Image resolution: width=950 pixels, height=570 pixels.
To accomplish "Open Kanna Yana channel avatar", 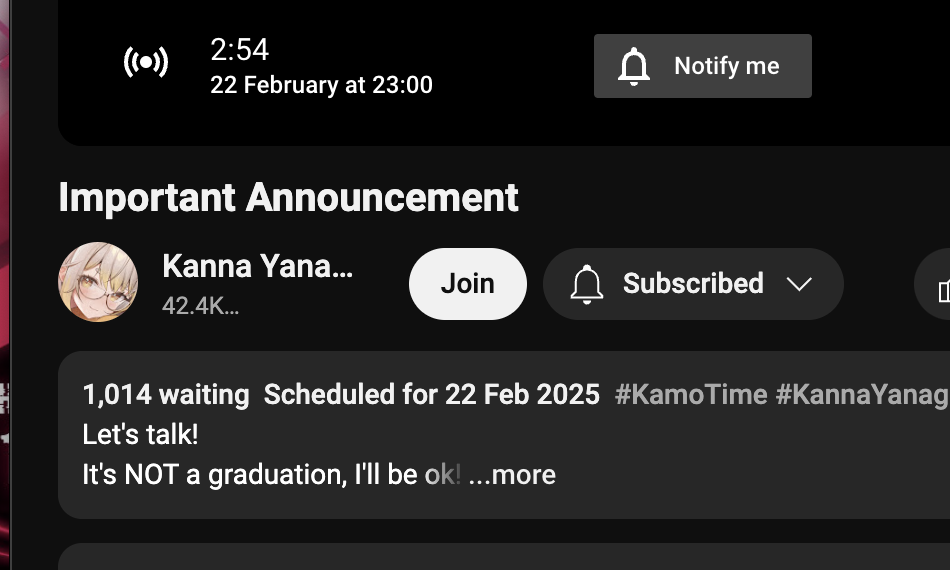I will point(98,282).
